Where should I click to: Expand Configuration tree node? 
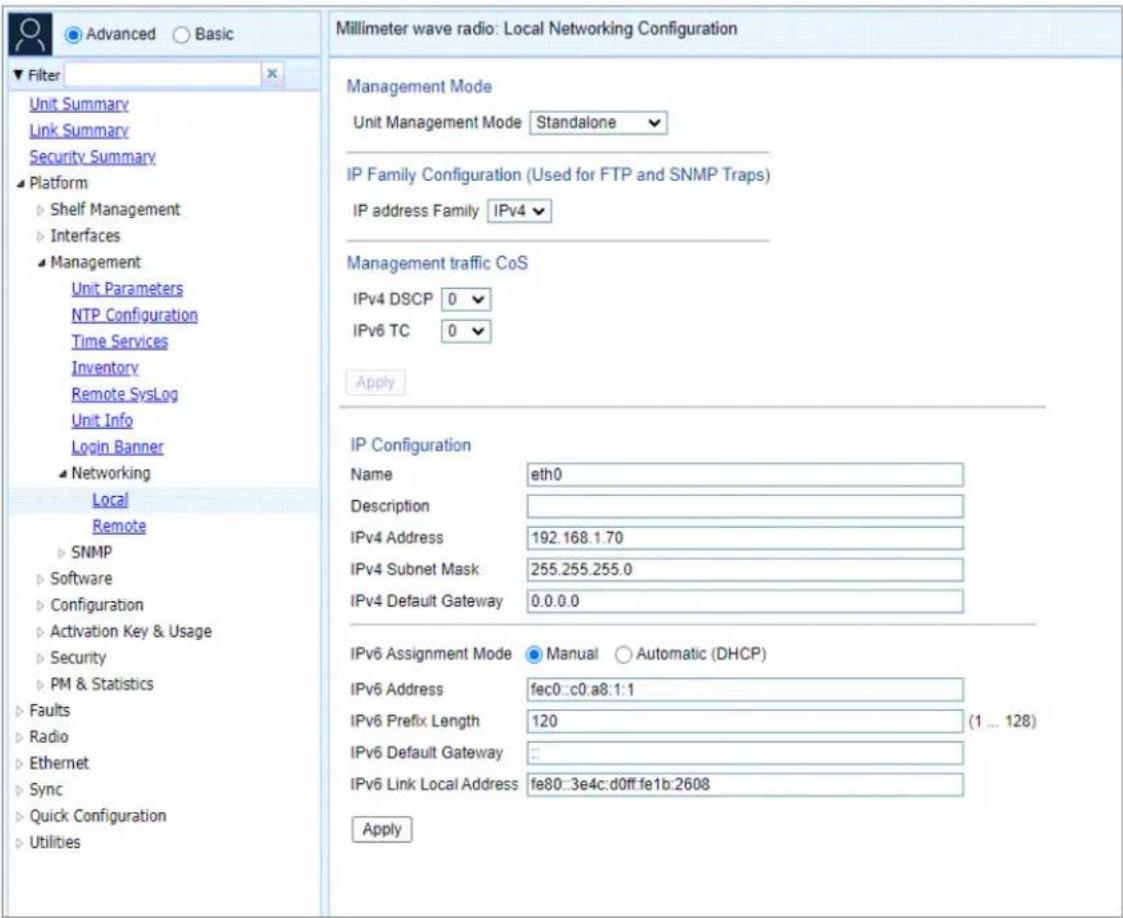[41, 606]
